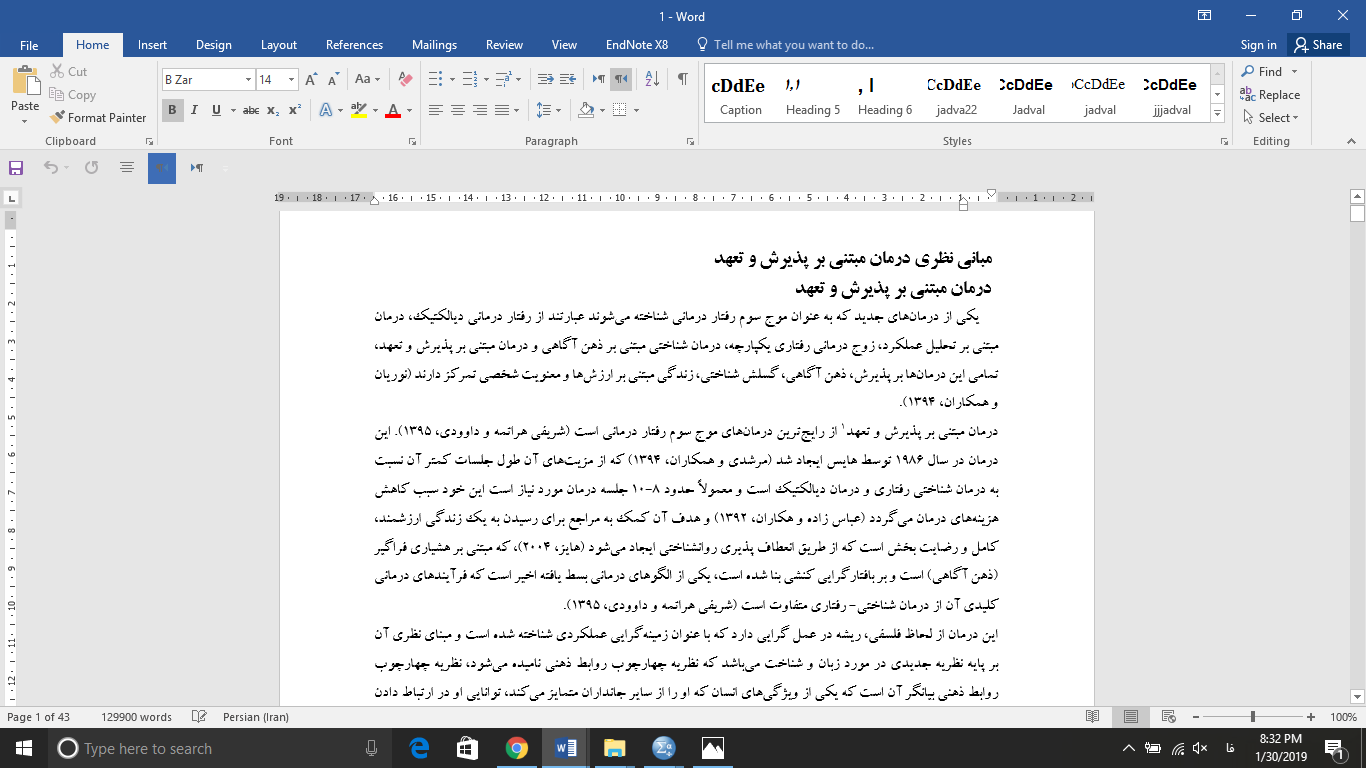1366x768 pixels.
Task: Toggle center alignment for the paragraph
Action: point(457,110)
